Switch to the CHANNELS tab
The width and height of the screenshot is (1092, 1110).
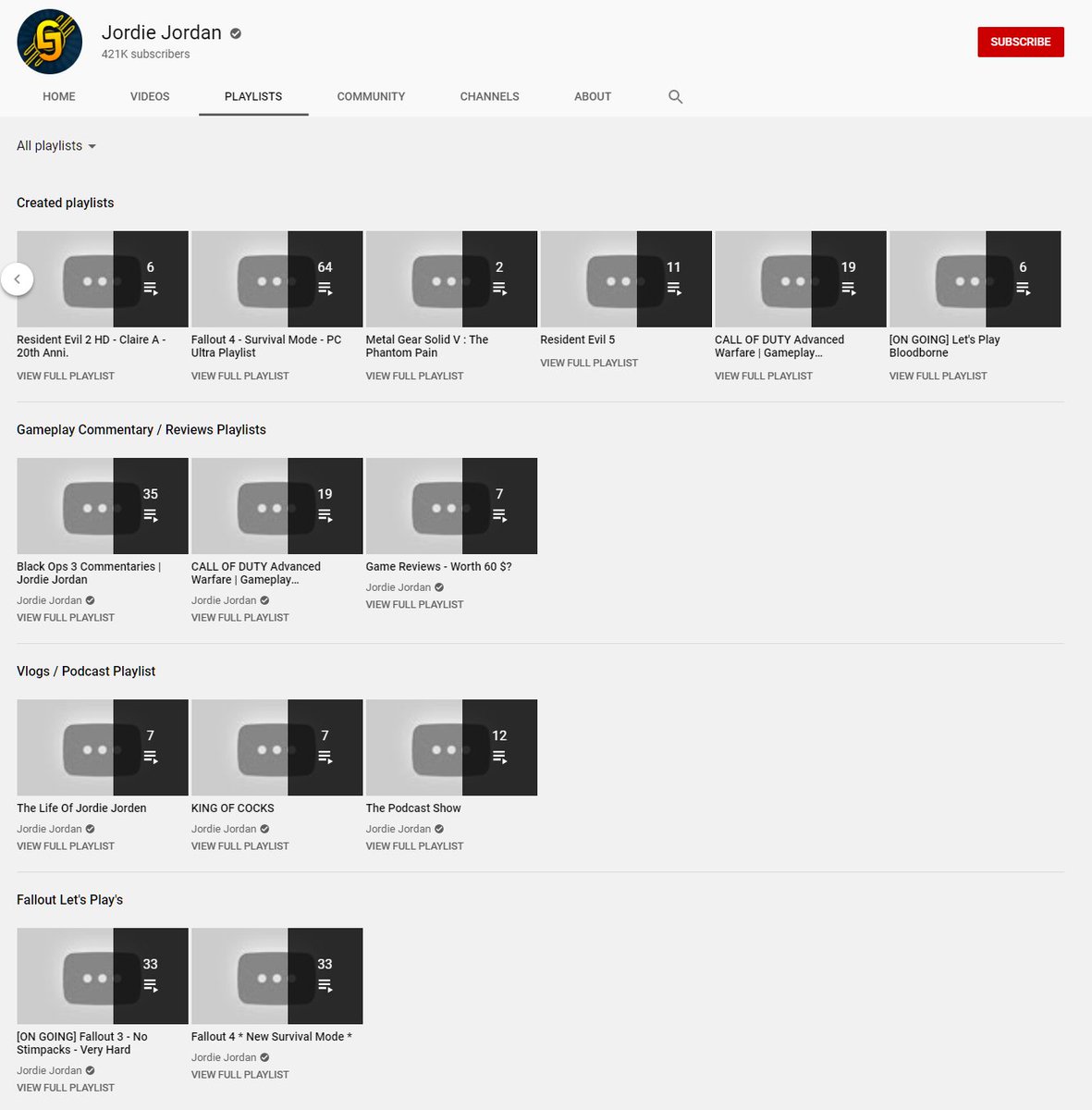pos(489,96)
